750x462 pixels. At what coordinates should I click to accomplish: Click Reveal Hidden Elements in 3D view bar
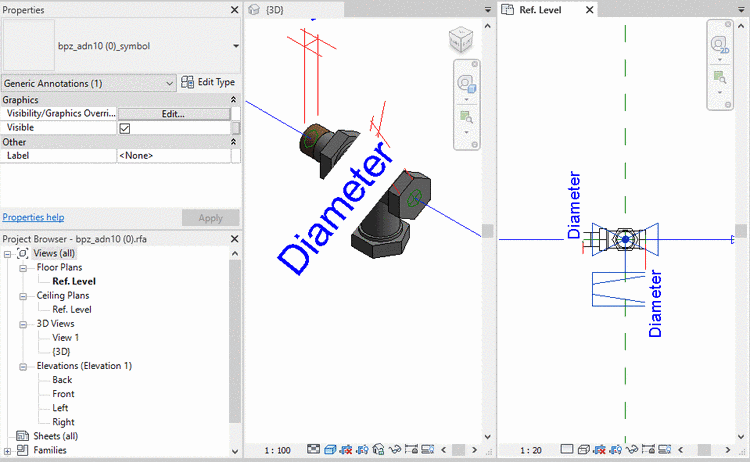click(411, 449)
